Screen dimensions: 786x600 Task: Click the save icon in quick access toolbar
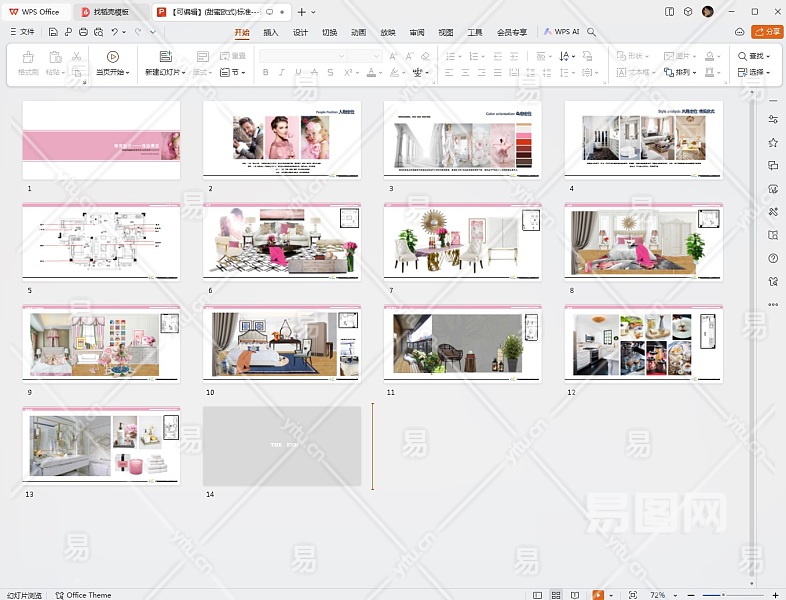pyautogui.click(x=53, y=32)
